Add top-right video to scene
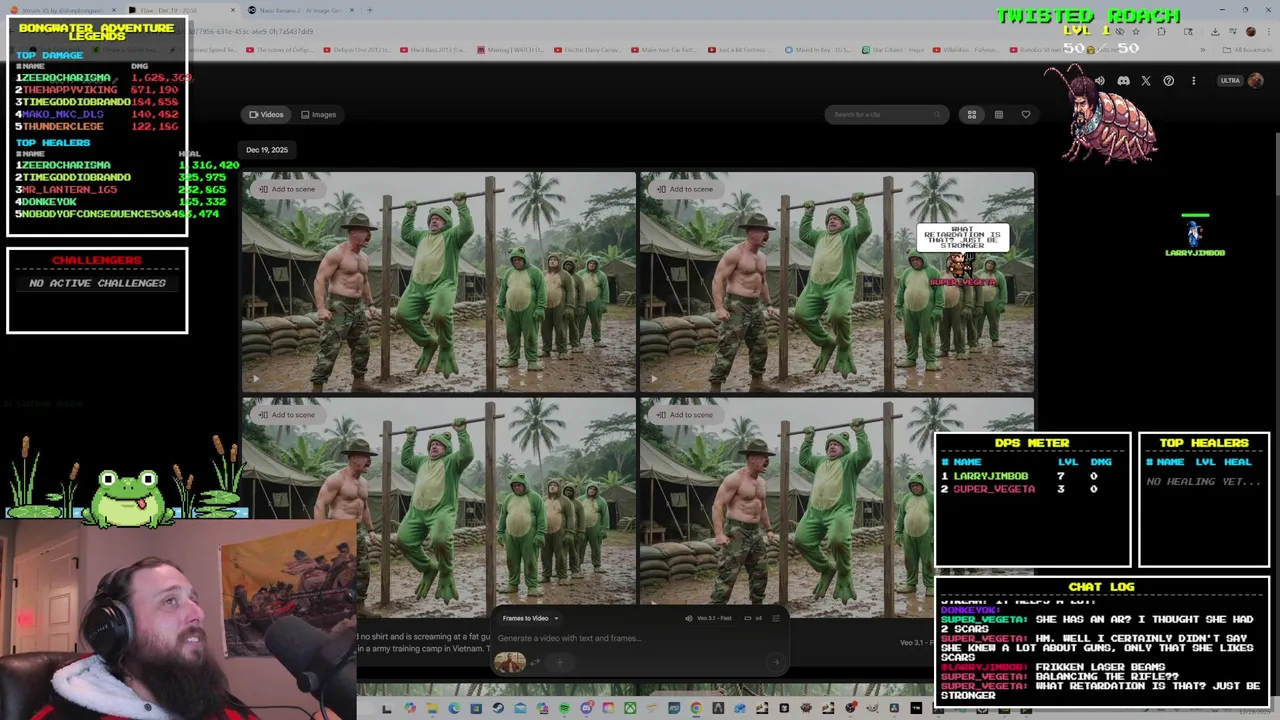This screenshot has width=1280, height=720. pos(685,189)
